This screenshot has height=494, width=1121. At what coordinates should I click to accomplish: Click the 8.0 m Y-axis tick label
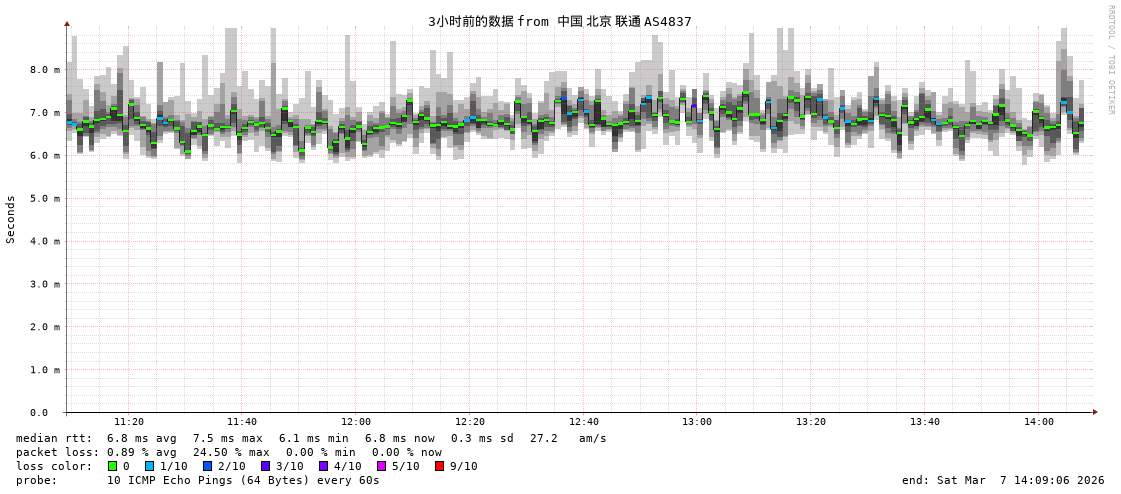coord(44,70)
